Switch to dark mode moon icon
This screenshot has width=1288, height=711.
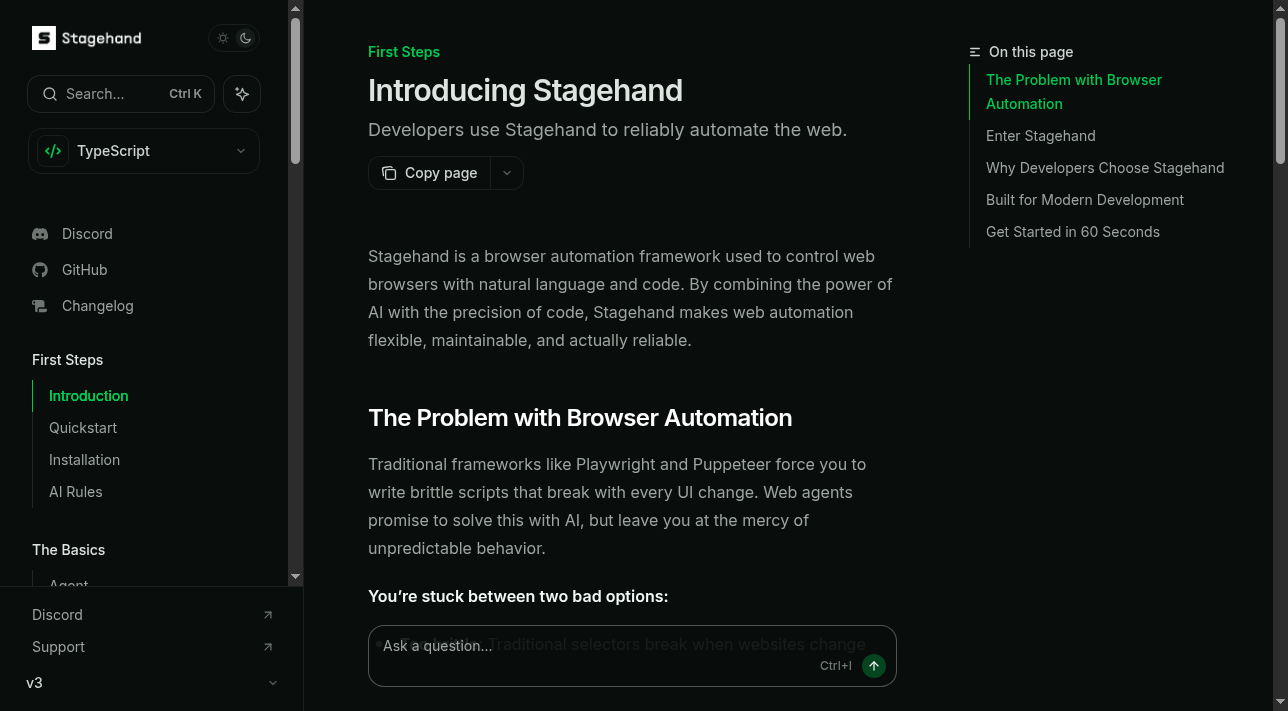coord(245,38)
